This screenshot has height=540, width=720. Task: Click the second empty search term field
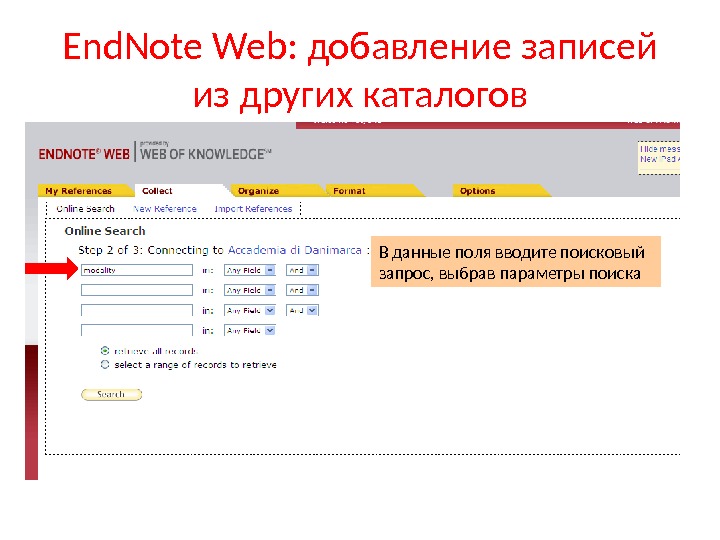pos(137,290)
